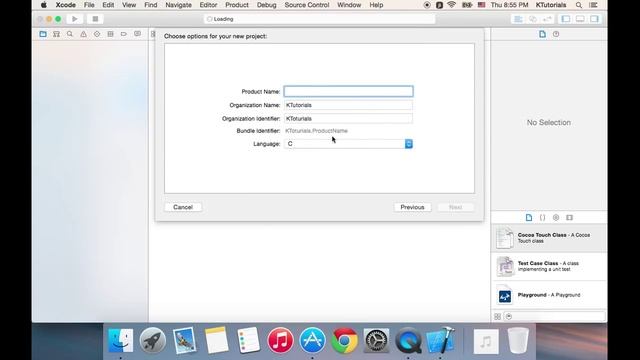640x360 pixels.
Task: Open the Editor menu
Action: coord(208,5)
